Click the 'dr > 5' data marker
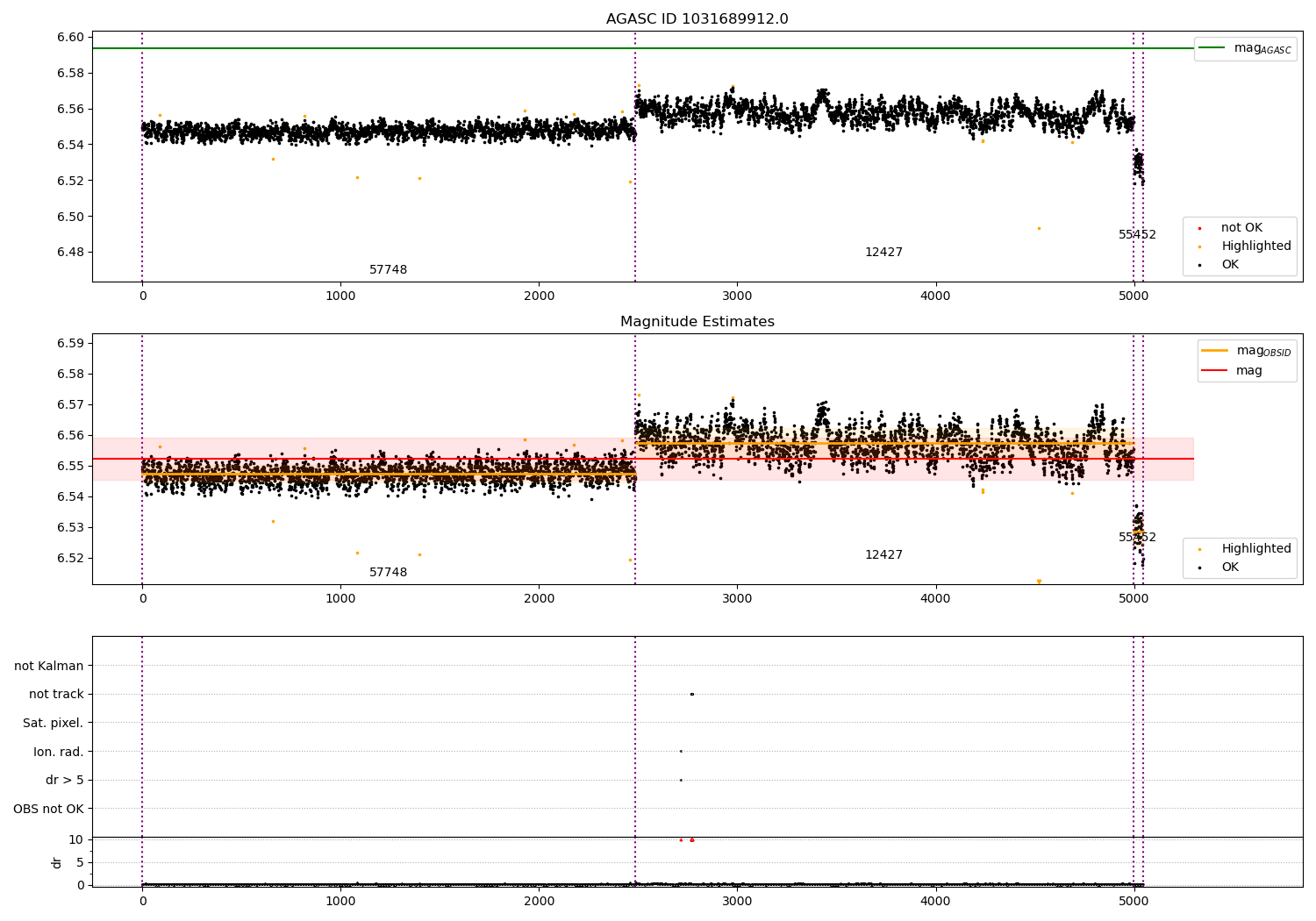This screenshot has height=921, width=1316. click(681, 780)
